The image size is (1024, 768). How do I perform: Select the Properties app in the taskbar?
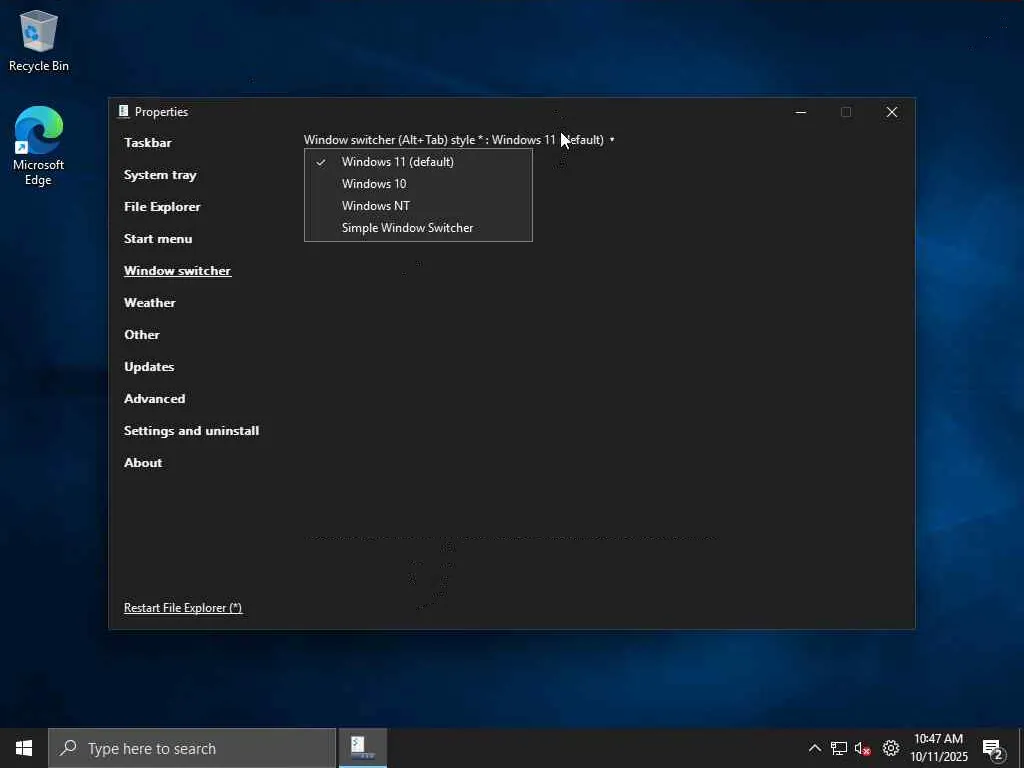pyautogui.click(x=362, y=748)
